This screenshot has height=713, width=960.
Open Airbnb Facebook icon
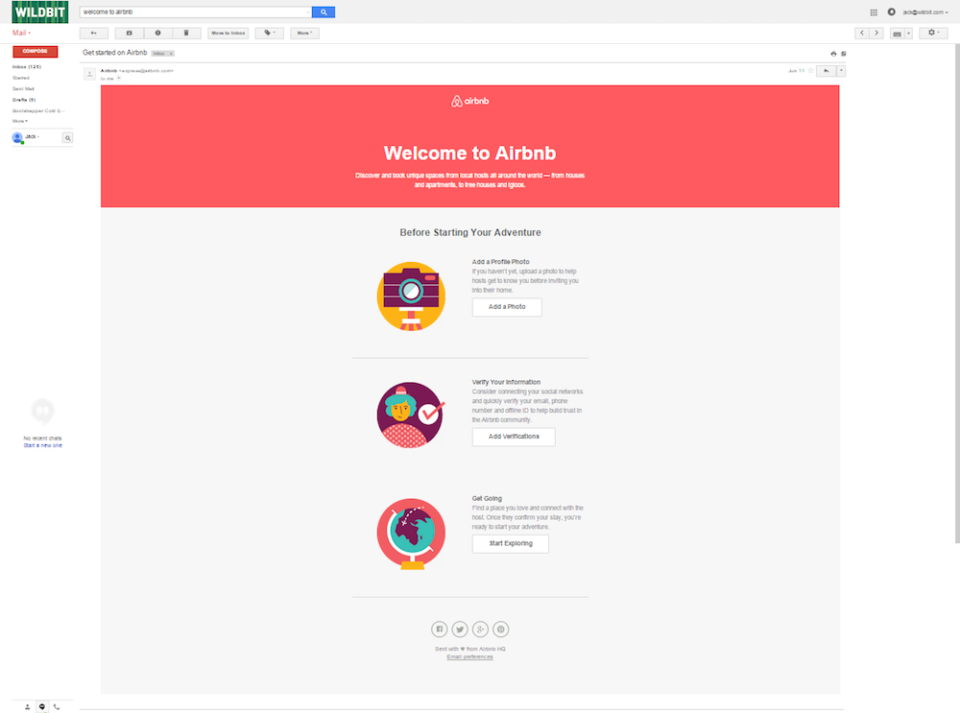(x=439, y=629)
